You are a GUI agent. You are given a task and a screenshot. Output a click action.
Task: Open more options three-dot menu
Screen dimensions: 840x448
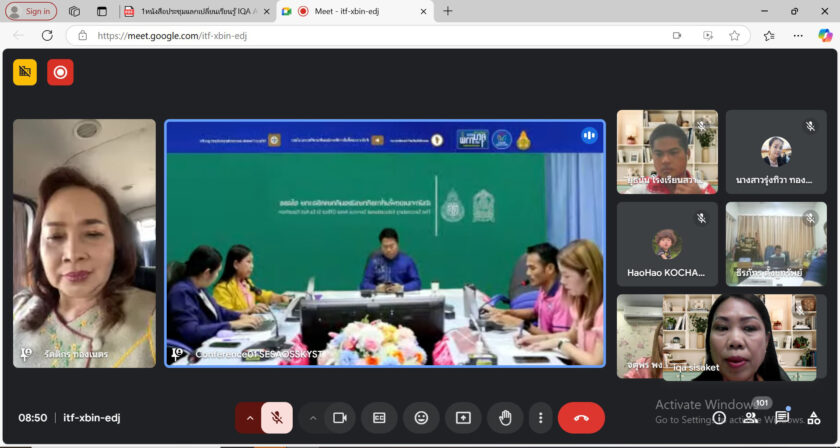[541, 418]
